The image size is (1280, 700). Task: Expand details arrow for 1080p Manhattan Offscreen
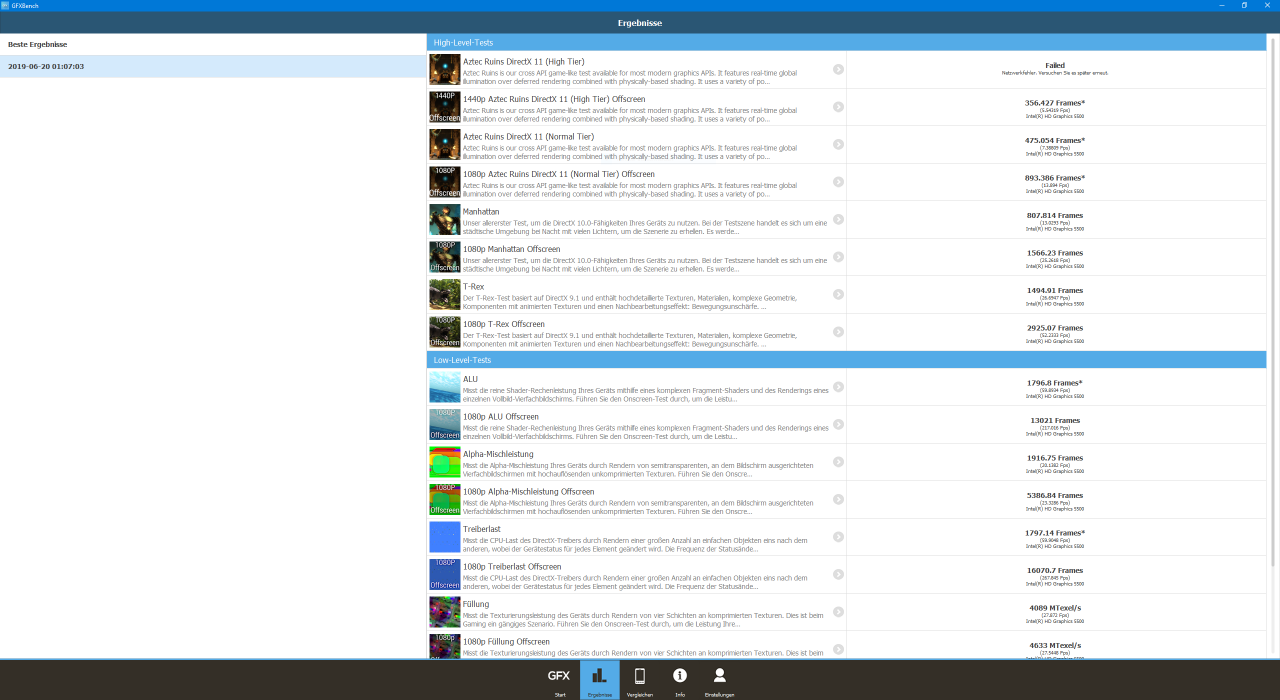click(x=838, y=257)
